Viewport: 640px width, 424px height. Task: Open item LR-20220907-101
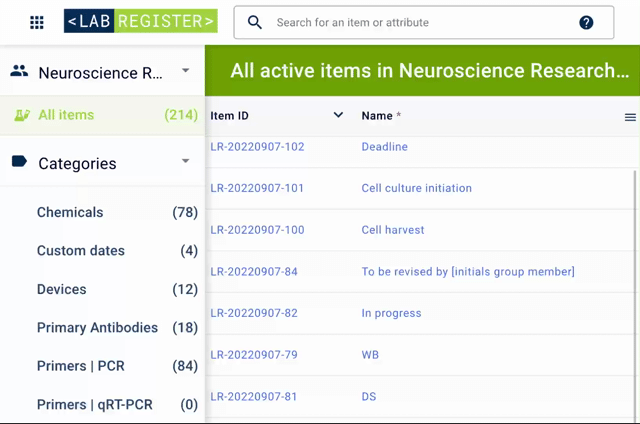pyautogui.click(x=257, y=188)
